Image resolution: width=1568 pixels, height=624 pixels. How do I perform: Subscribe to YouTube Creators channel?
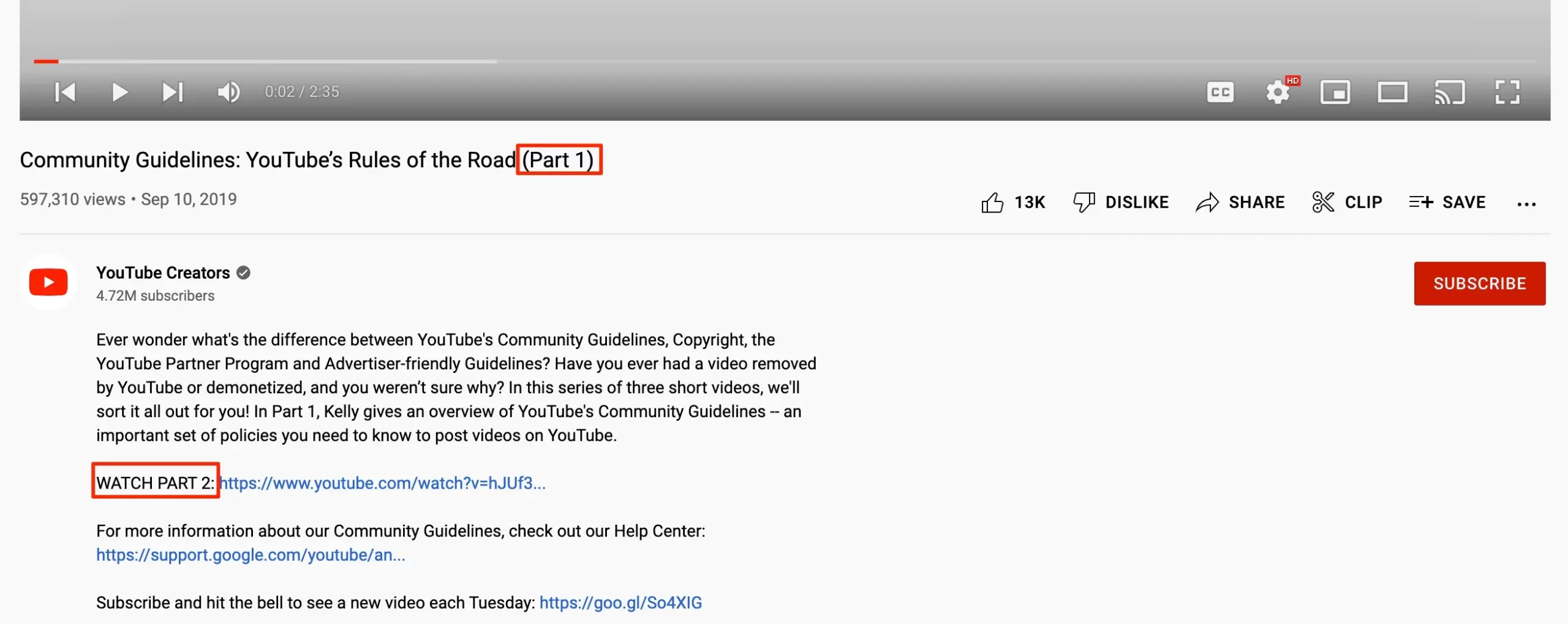[x=1479, y=284]
